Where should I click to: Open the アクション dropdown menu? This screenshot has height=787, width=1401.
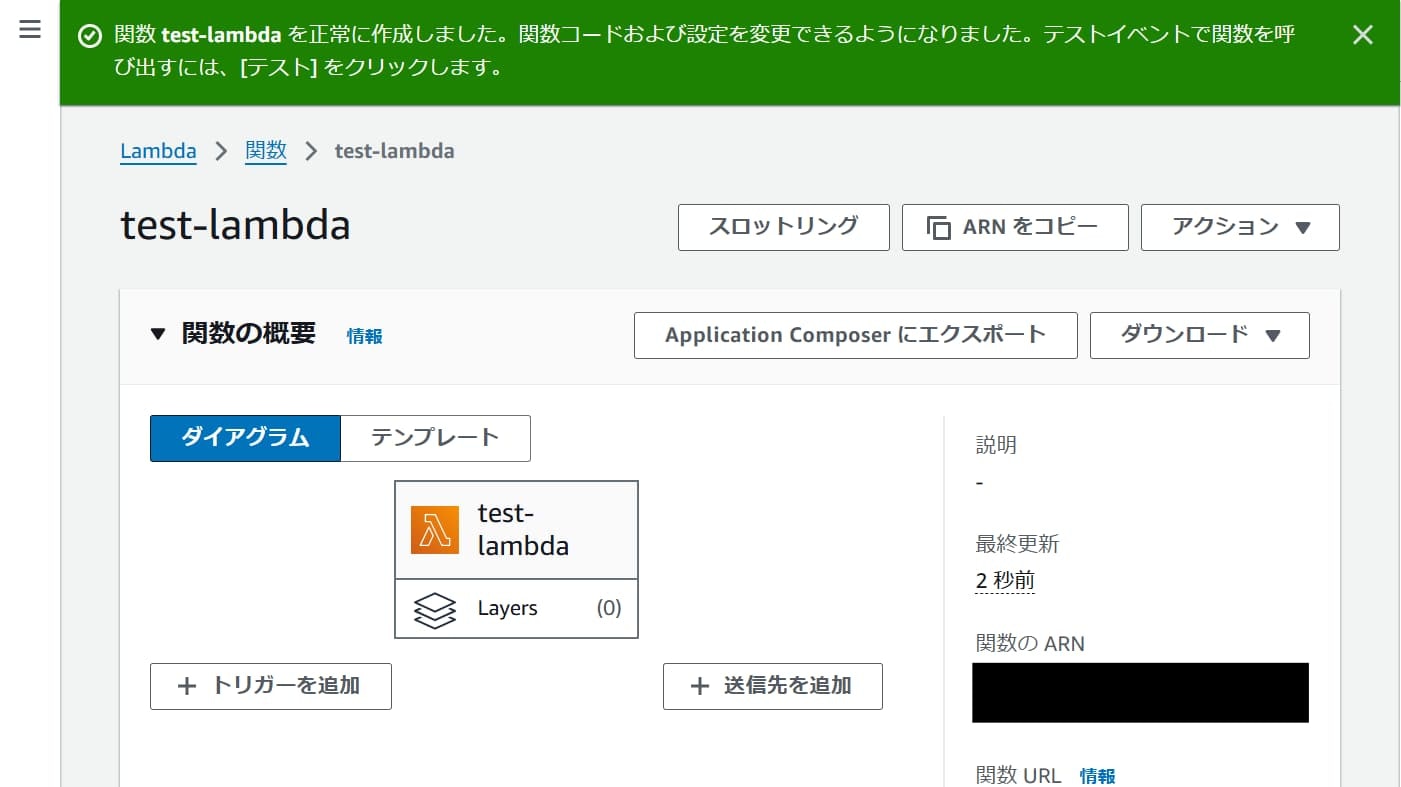(x=1240, y=227)
